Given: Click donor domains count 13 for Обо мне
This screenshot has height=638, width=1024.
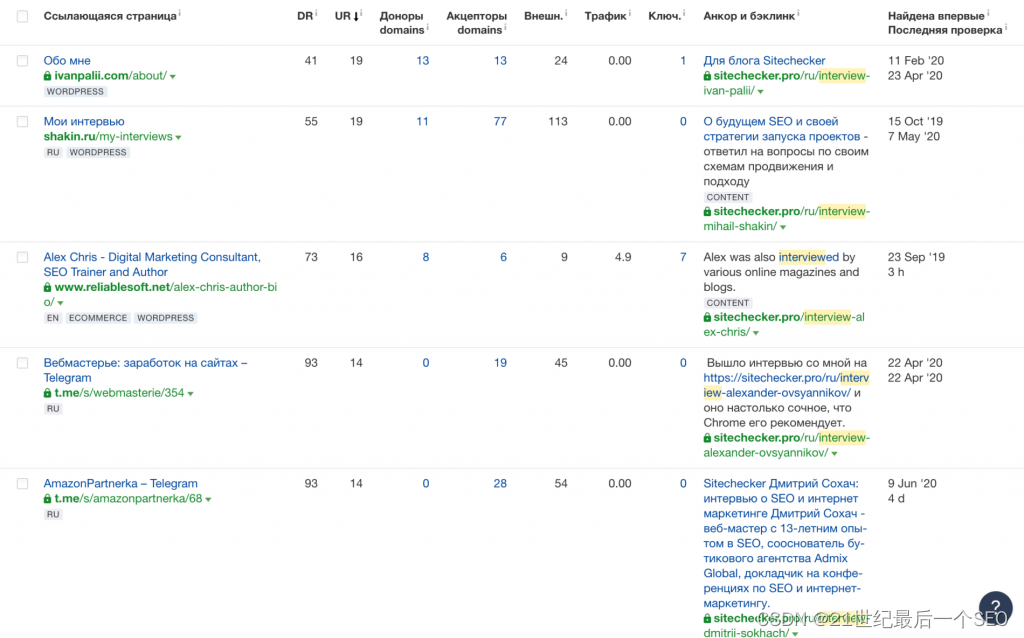Looking at the screenshot, I should 423,61.
